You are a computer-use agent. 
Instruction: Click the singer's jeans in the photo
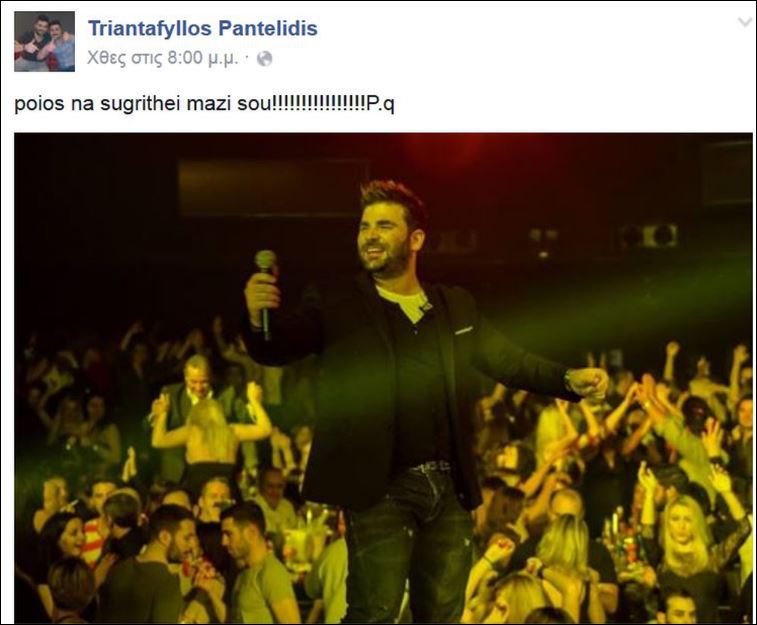coord(410,545)
